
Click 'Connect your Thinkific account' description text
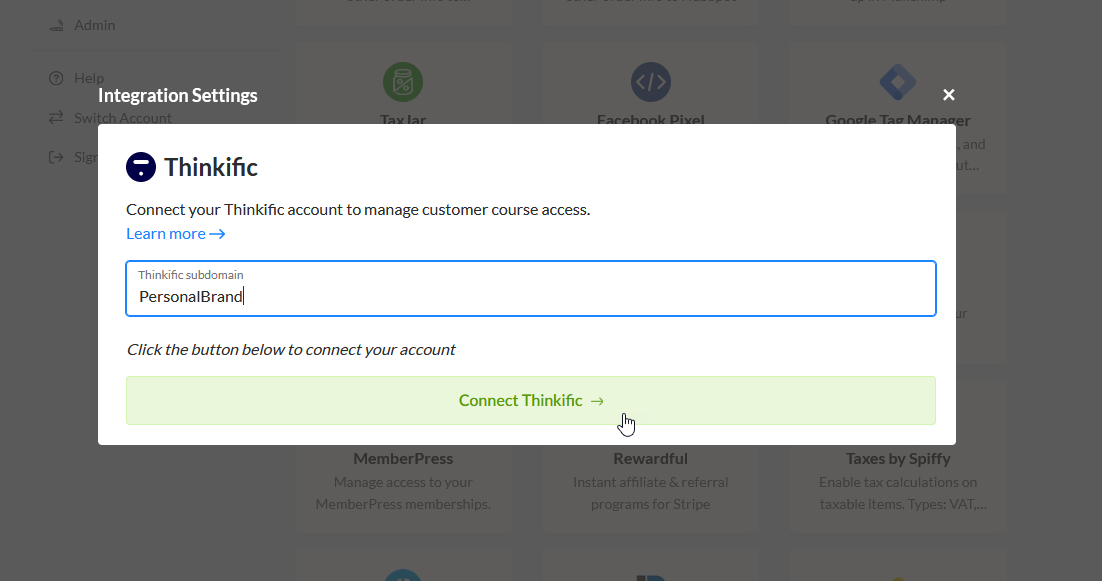pos(358,209)
